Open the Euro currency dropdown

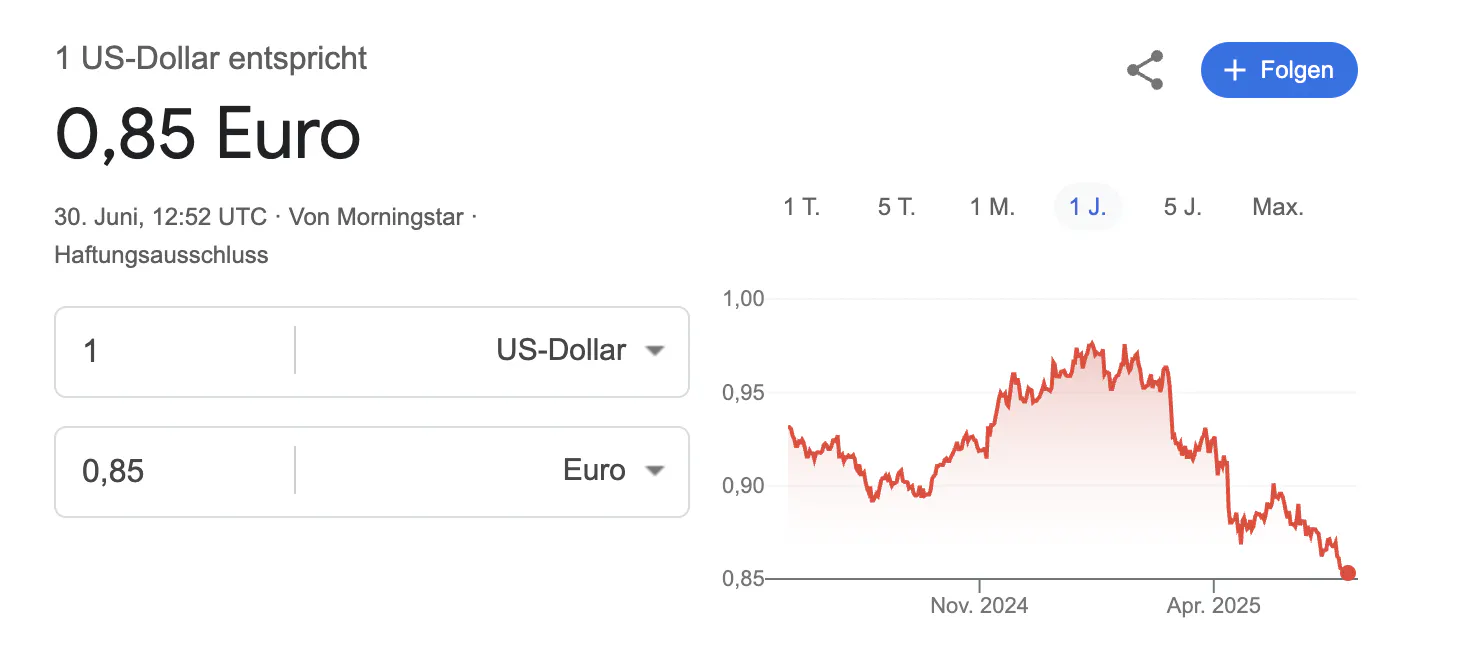tap(492, 471)
